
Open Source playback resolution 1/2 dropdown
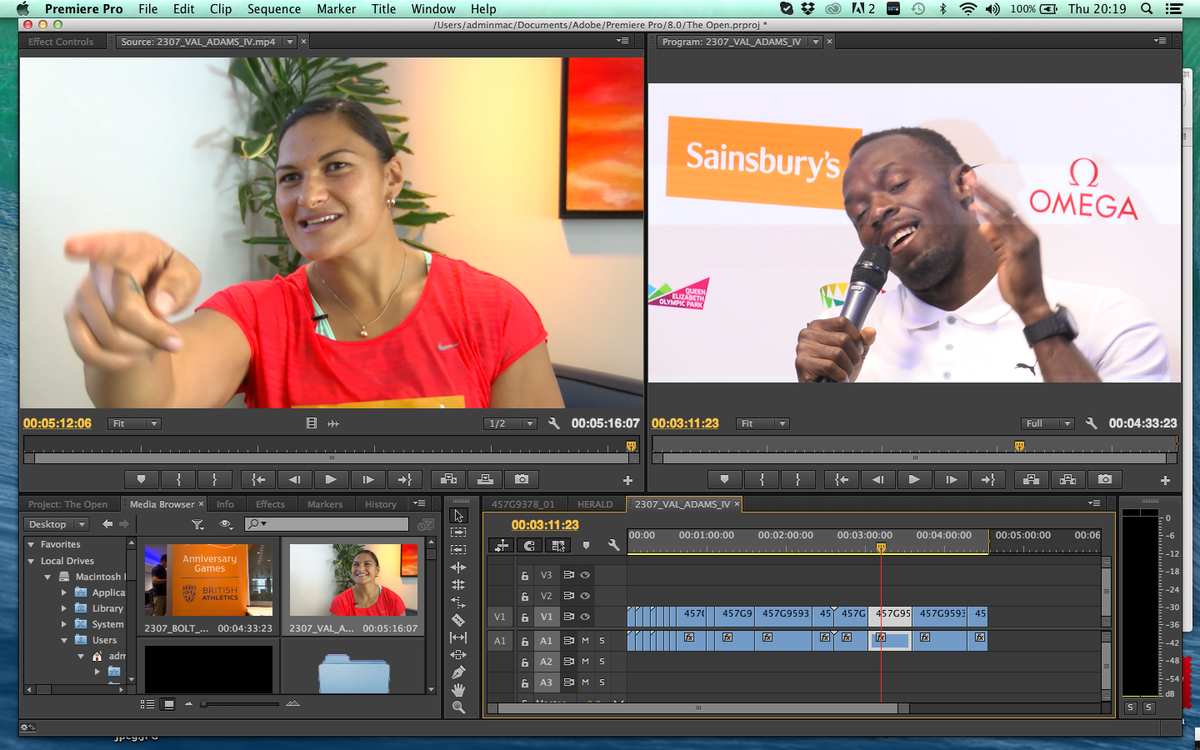(510, 424)
